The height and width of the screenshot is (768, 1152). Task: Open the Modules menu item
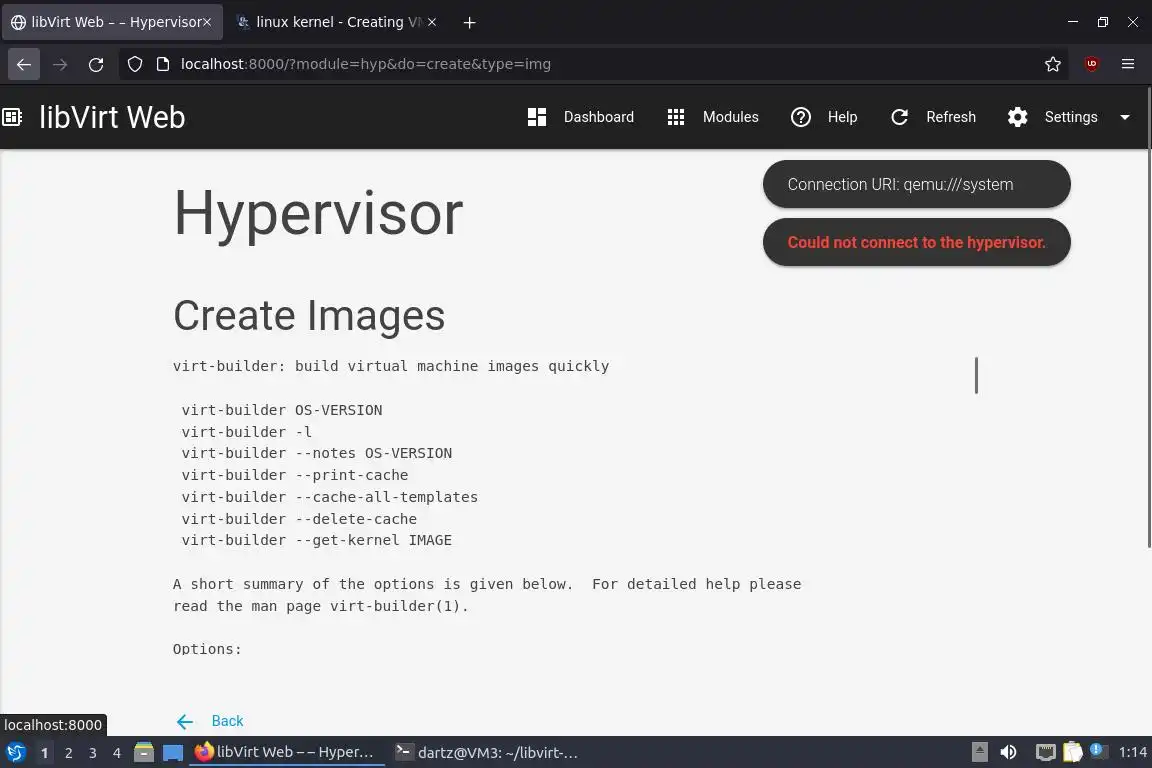pyautogui.click(x=730, y=117)
